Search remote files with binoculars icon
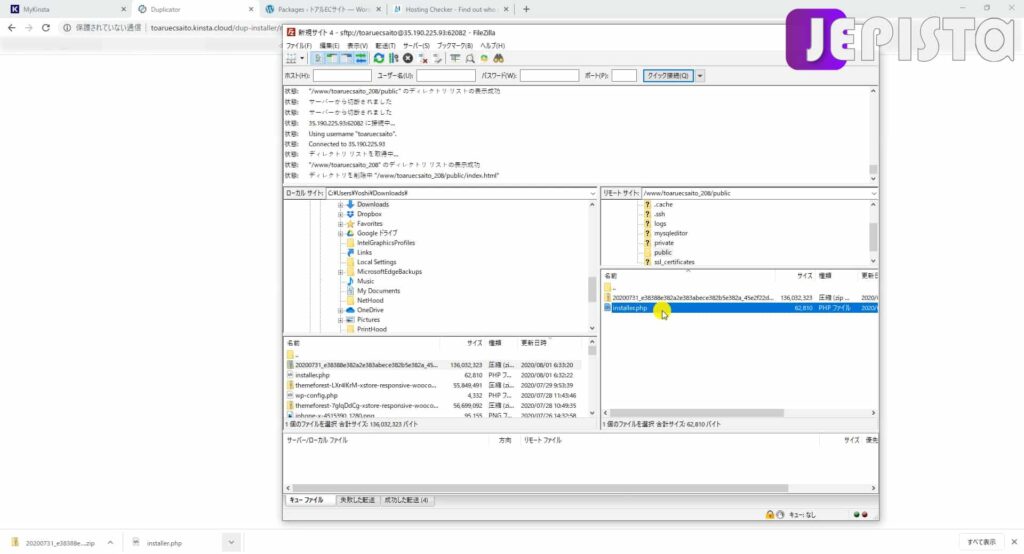 (498, 59)
